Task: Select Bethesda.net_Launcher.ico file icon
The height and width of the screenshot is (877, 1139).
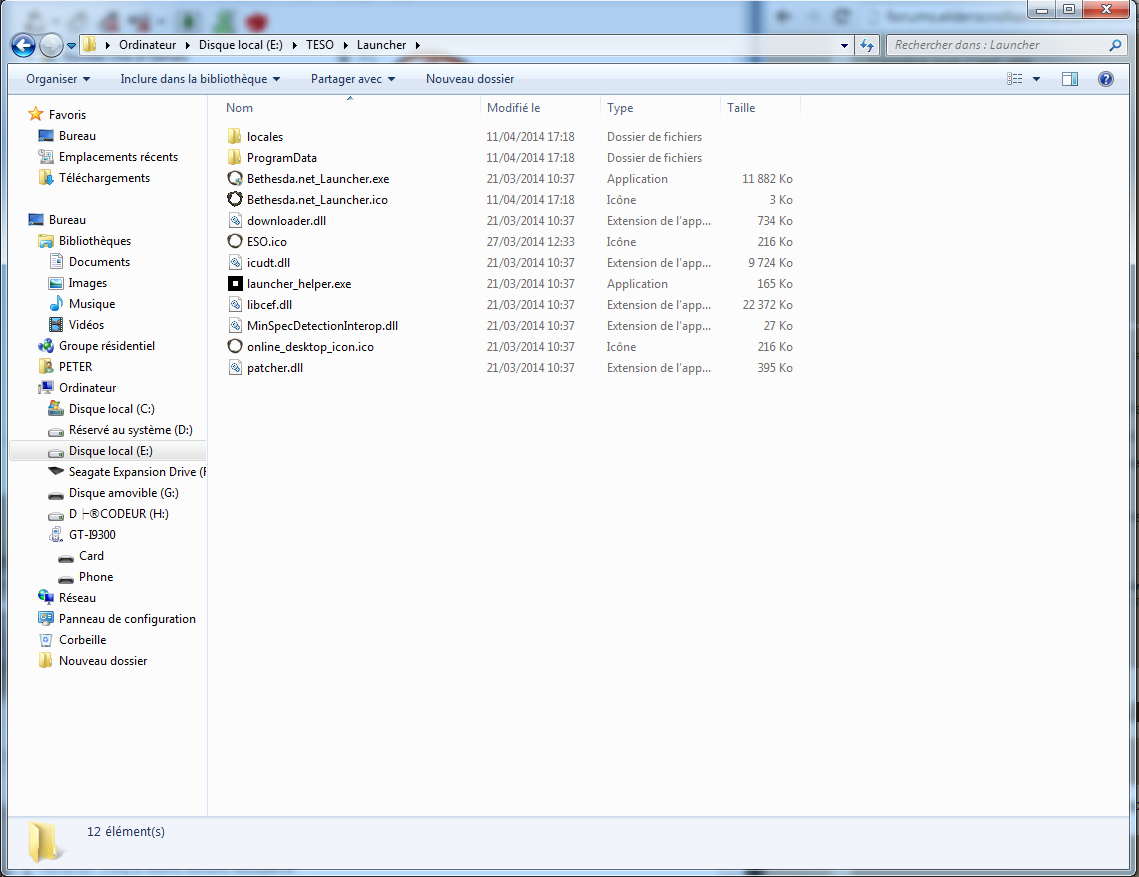Action: [x=235, y=200]
